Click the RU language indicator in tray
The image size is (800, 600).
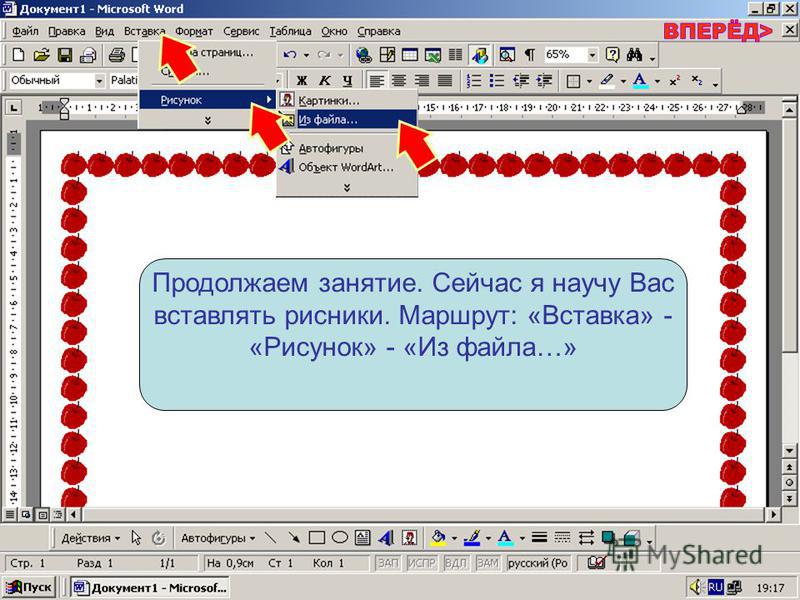click(715, 587)
